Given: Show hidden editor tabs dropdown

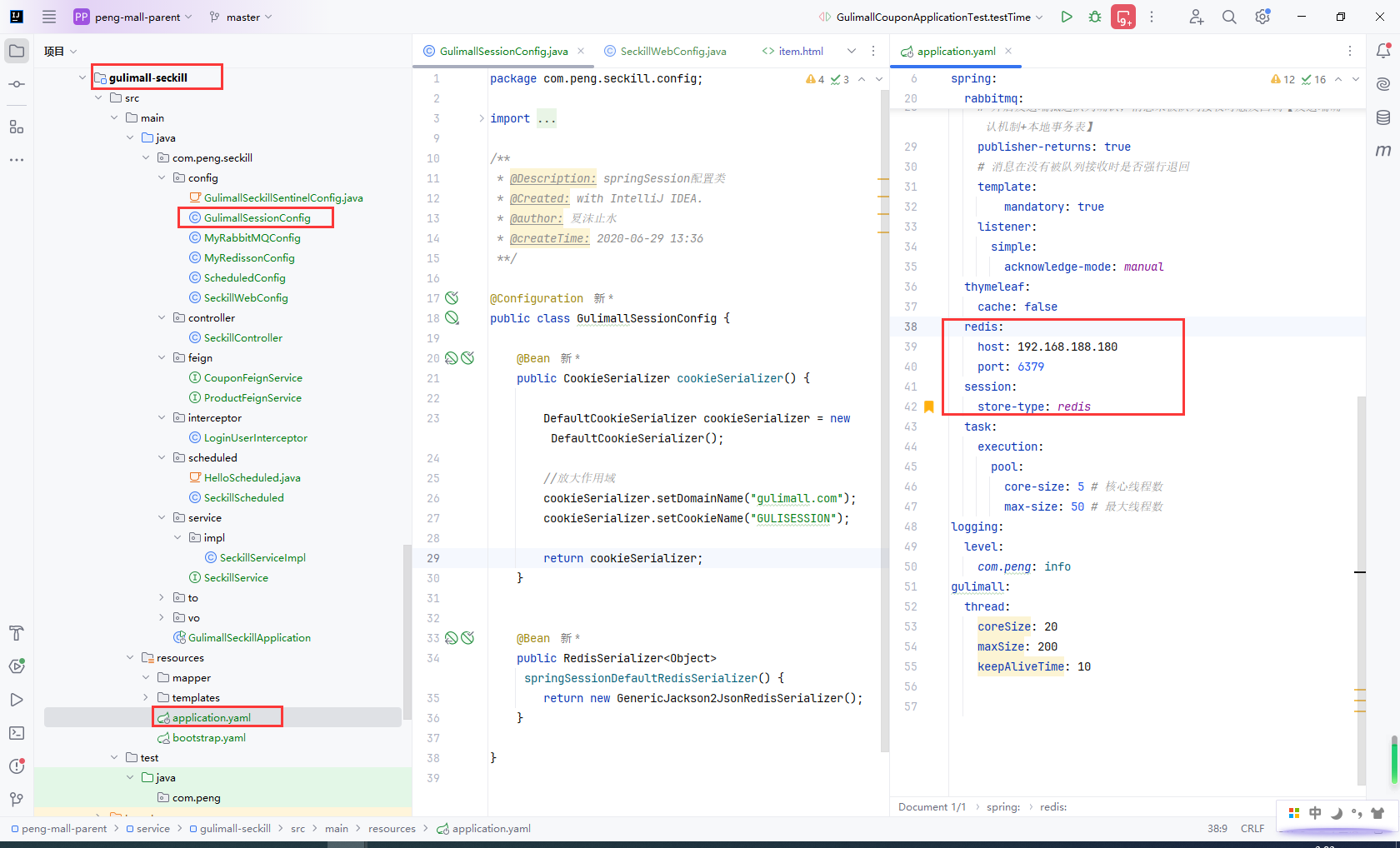Looking at the screenshot, I should click(x=852, y=51).
